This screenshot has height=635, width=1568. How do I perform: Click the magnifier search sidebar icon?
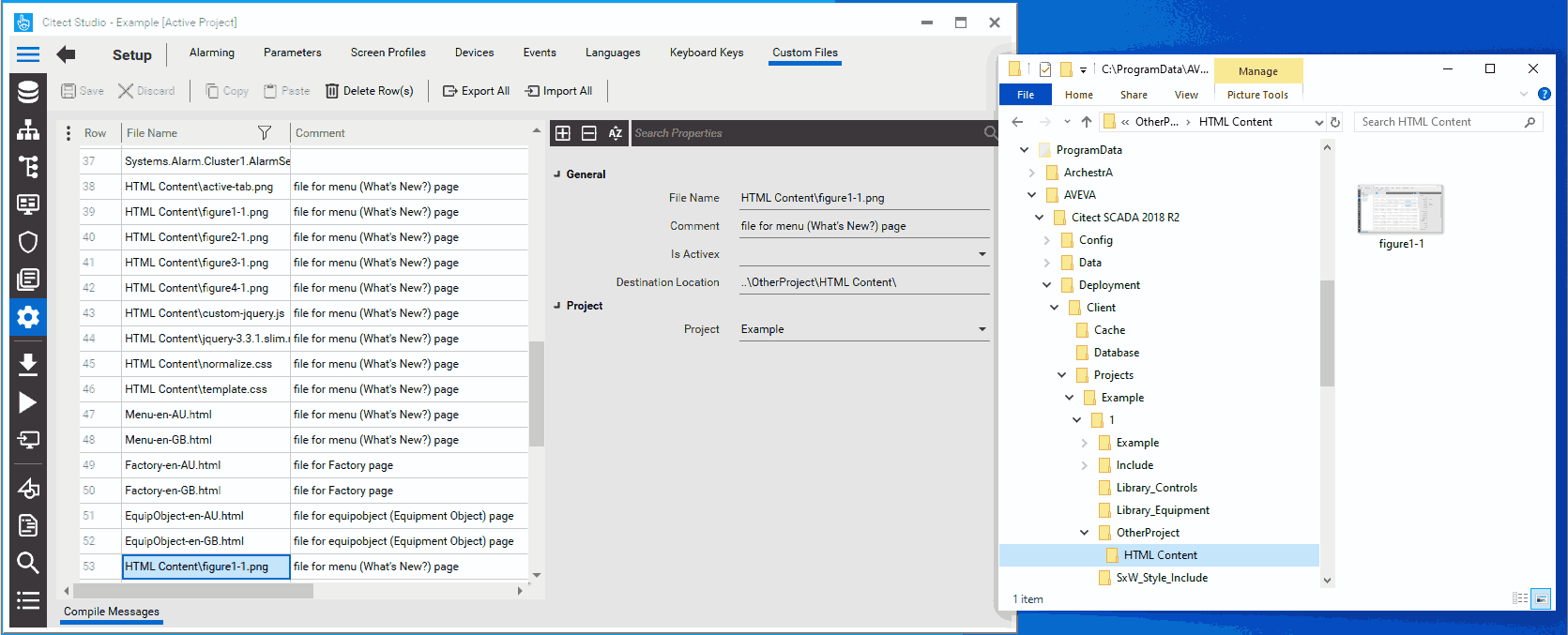[28, 563]
